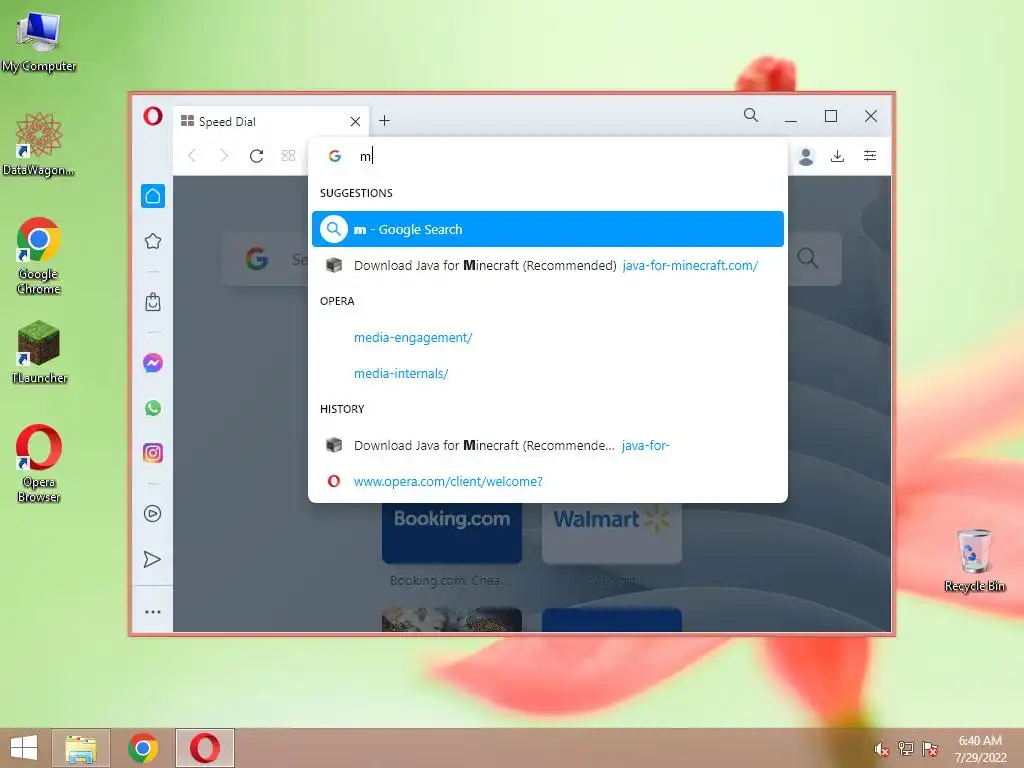Open WhatsApp in the sidebar
This screenshot has height=768, width=1024.
[153, 408]
